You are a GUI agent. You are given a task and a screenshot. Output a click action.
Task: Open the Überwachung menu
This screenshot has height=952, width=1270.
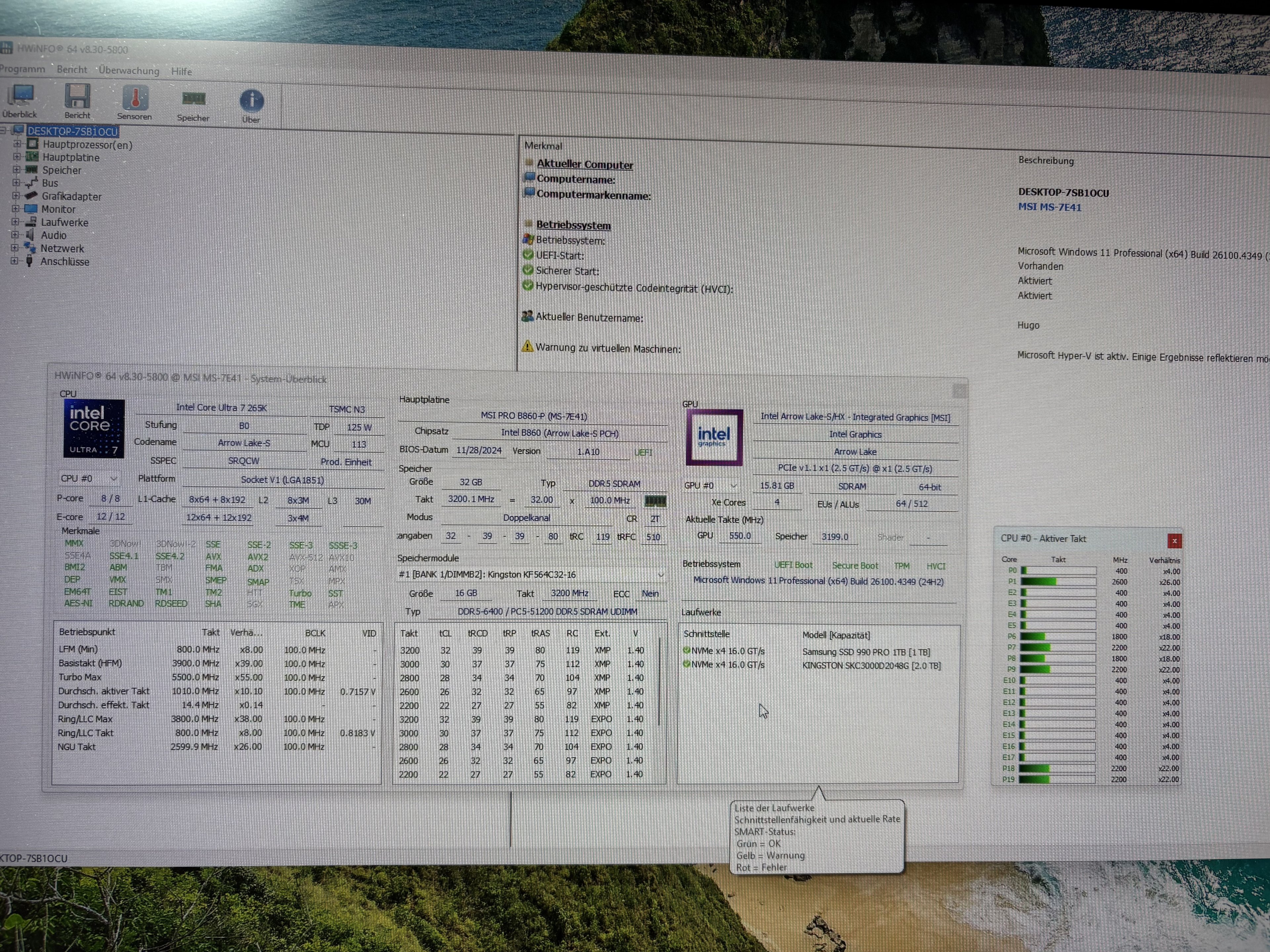[129, 71]
